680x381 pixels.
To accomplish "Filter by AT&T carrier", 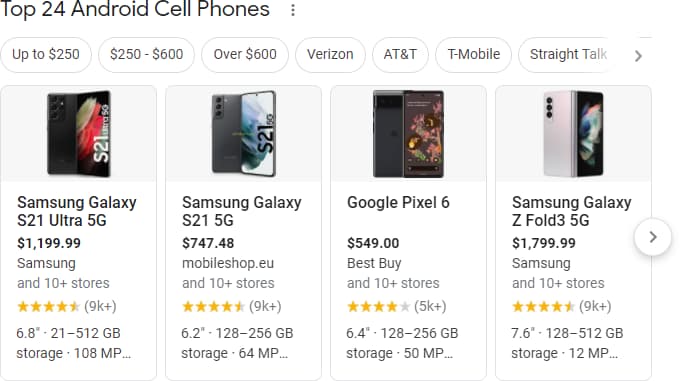I will (x=400, y=55).
